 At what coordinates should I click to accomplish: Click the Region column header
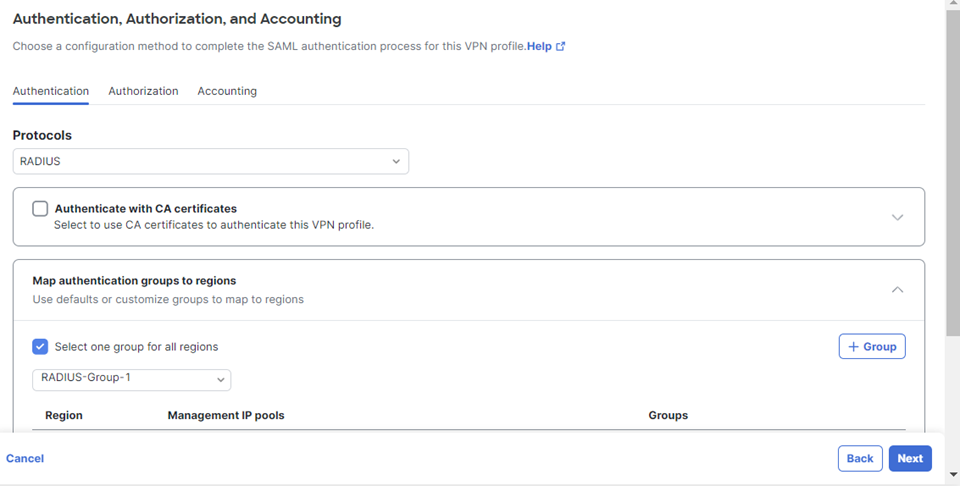coord(64,416)
